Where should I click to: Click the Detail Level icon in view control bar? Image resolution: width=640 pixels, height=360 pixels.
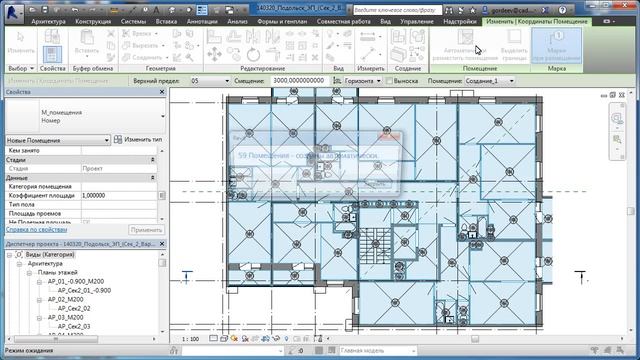pos(213,339)
